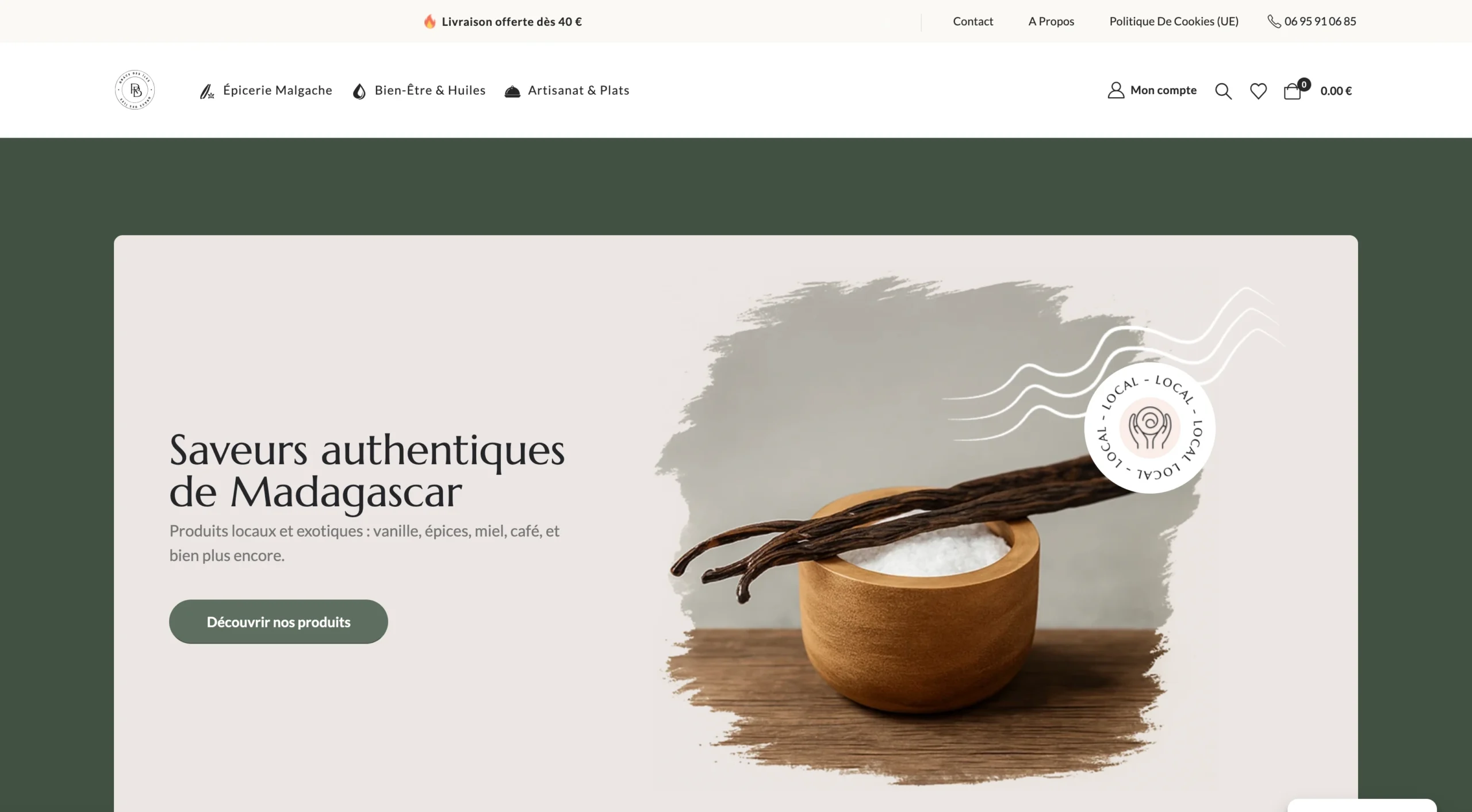Click the phone handset icon
The image size is (1472, 812).
tap(1274, 21)
